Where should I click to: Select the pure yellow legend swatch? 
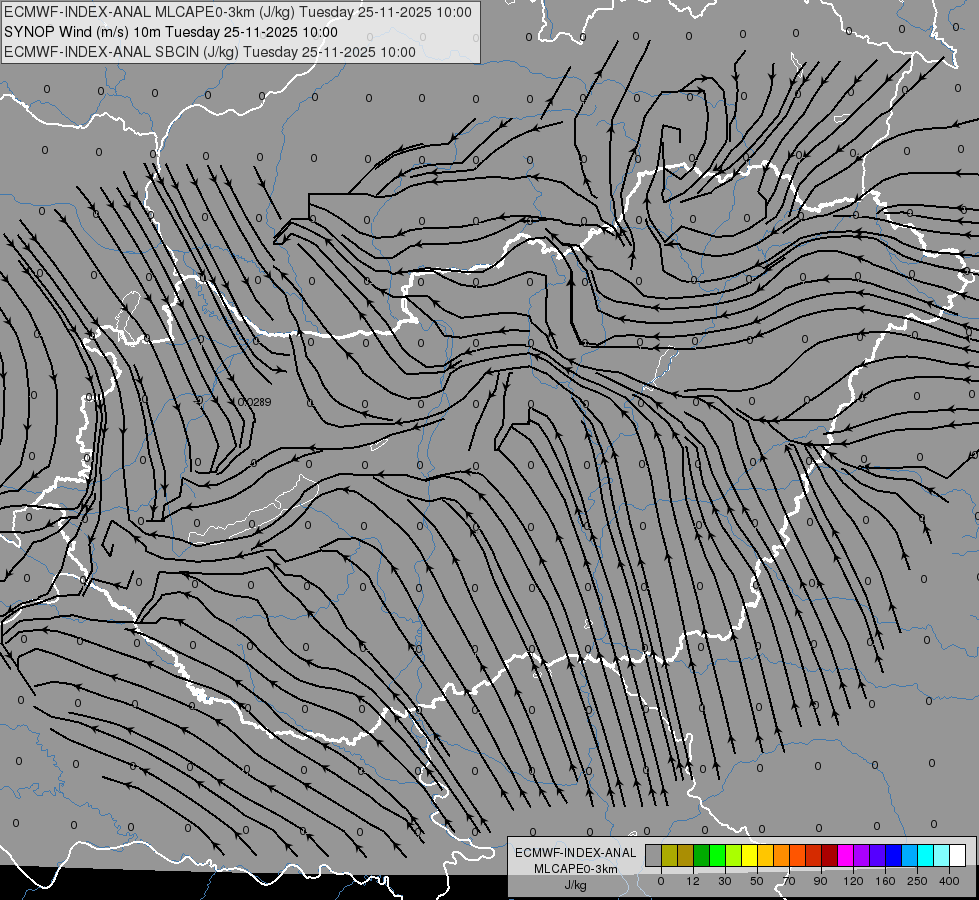[x=750, y=856]
